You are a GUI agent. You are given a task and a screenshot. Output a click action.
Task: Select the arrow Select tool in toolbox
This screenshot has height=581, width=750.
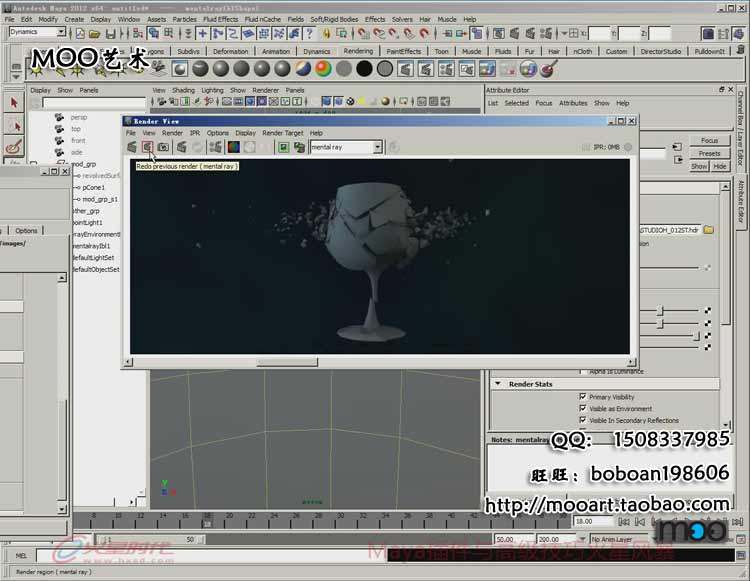point(14,103)
